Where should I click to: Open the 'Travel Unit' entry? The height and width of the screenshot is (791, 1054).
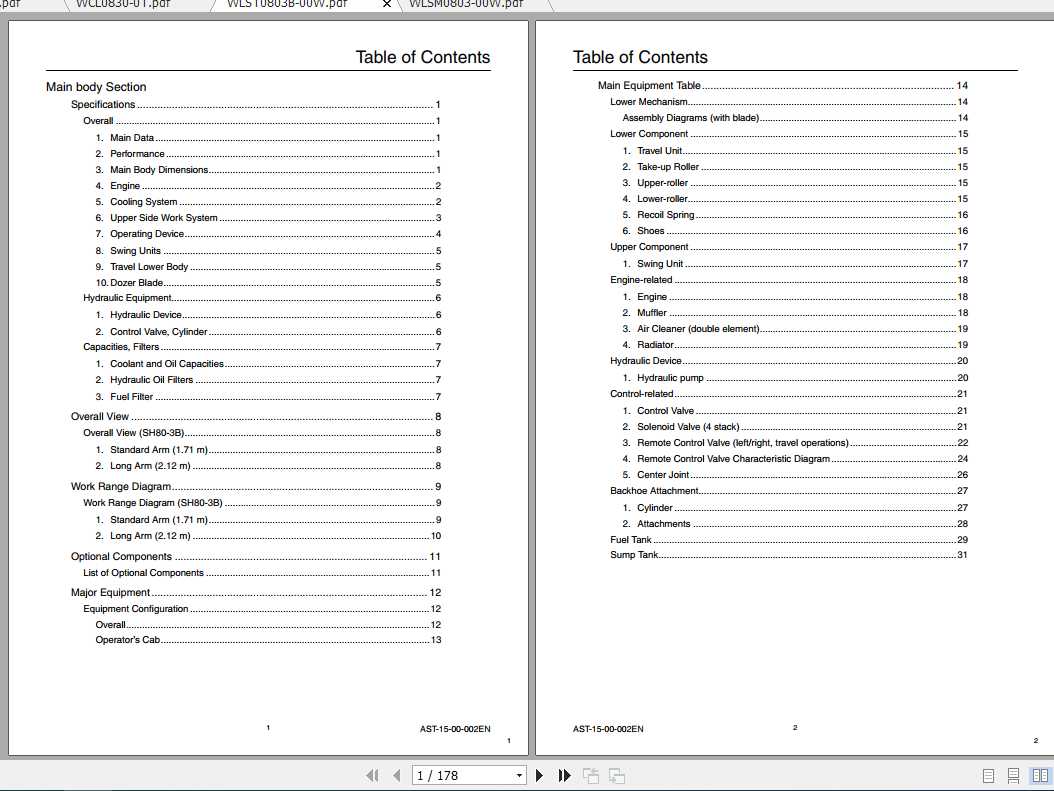click(x=795, y=151)
